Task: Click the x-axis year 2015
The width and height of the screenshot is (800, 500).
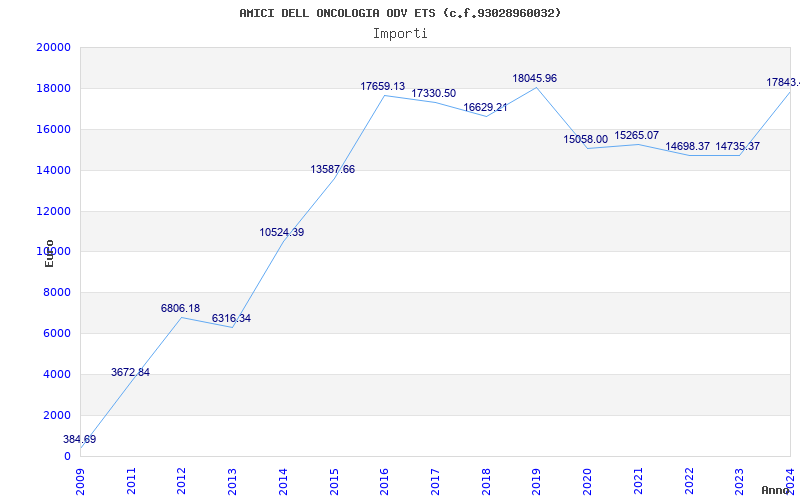Action: click(334, 482)
